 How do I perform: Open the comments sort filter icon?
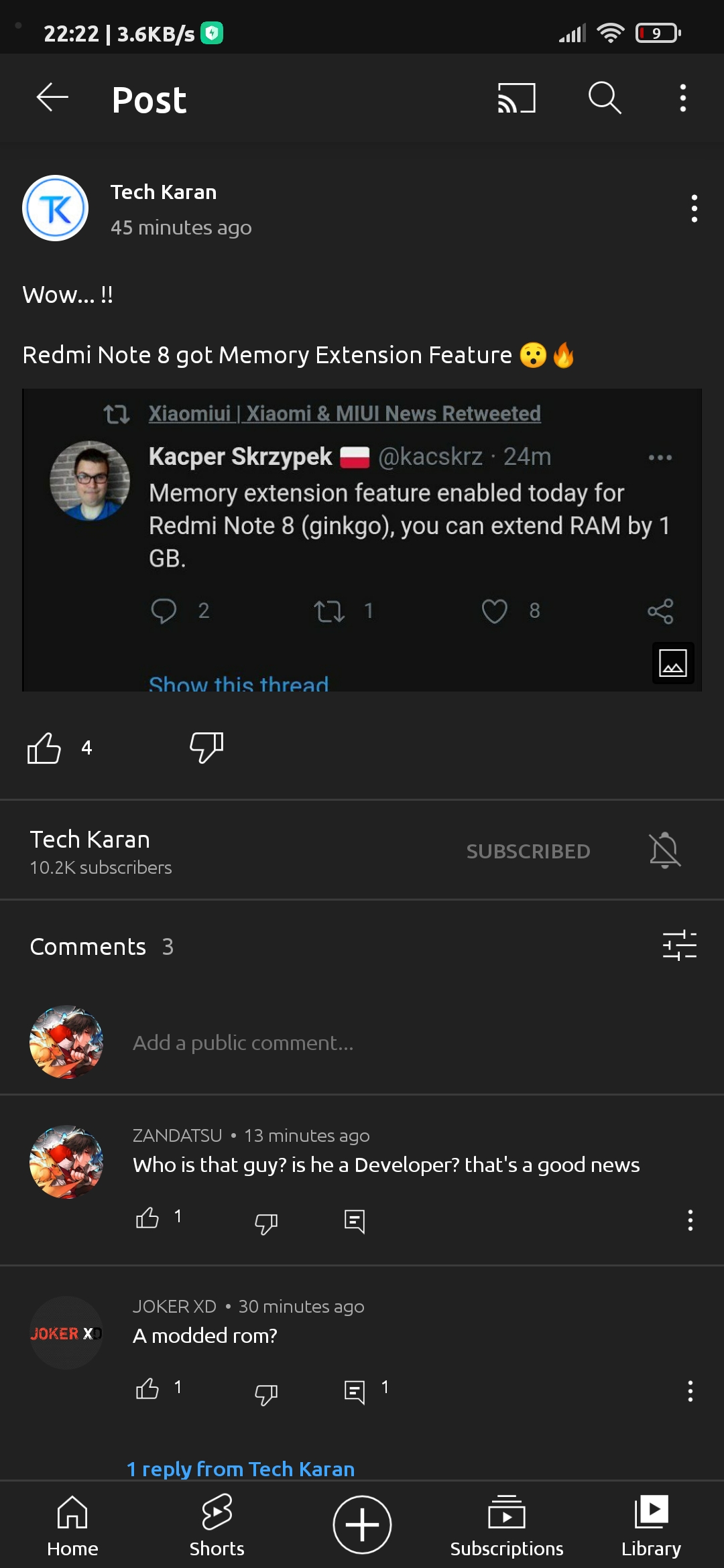coord(679,945)
